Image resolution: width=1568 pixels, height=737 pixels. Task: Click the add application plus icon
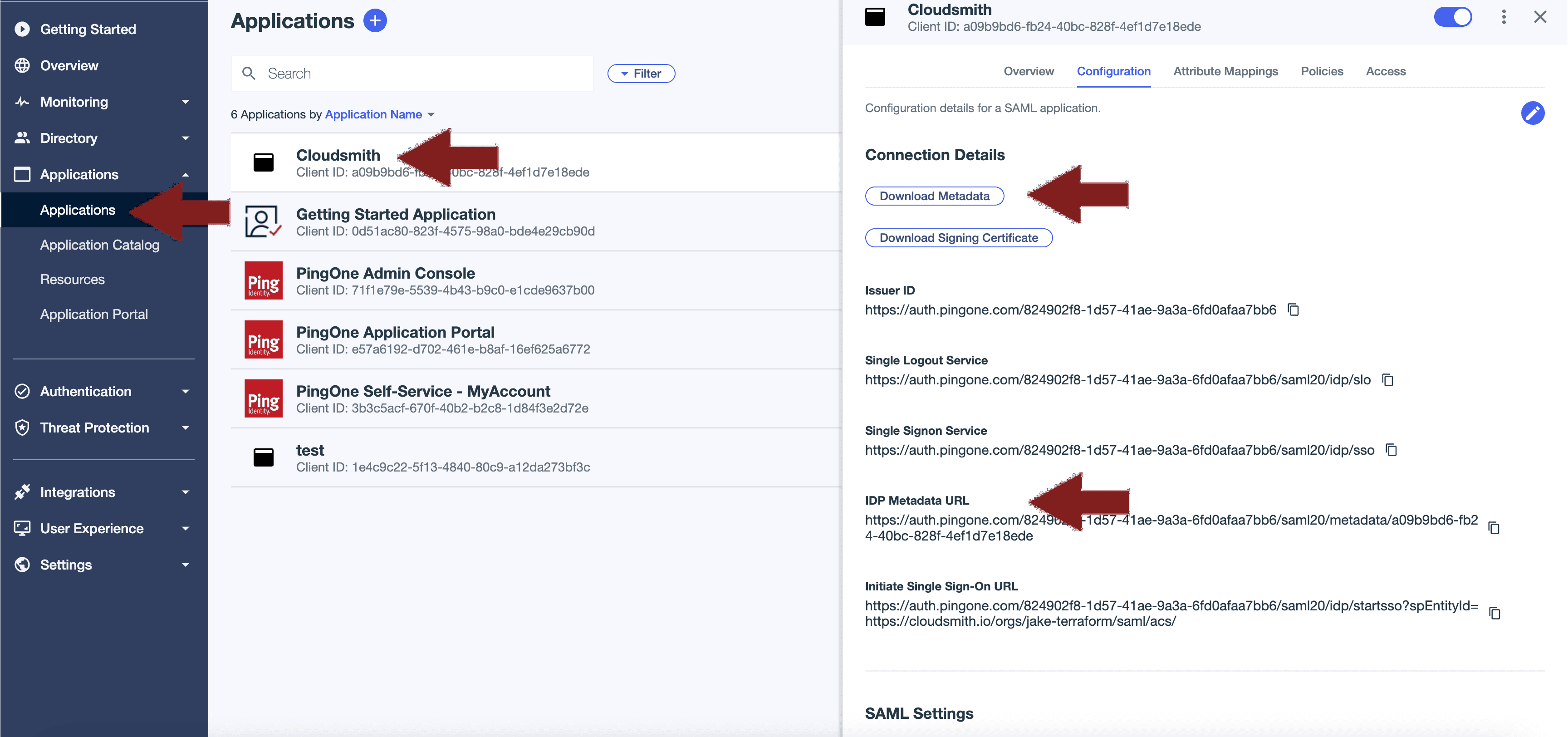(x=375, y=21)
